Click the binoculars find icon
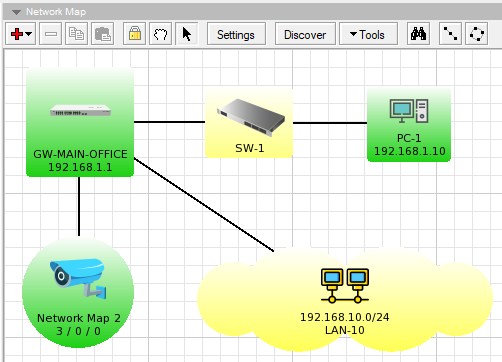Viewport: 502px width, 362px height. click(418, 34)
